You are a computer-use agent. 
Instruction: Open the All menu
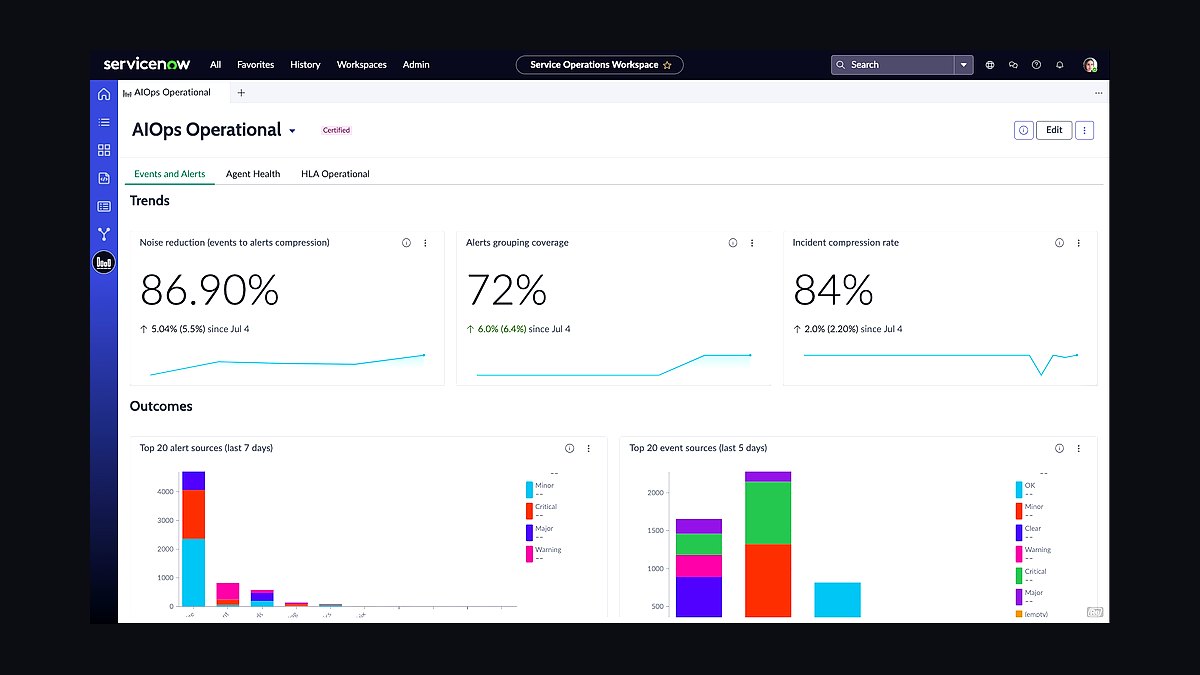point(215,65)
